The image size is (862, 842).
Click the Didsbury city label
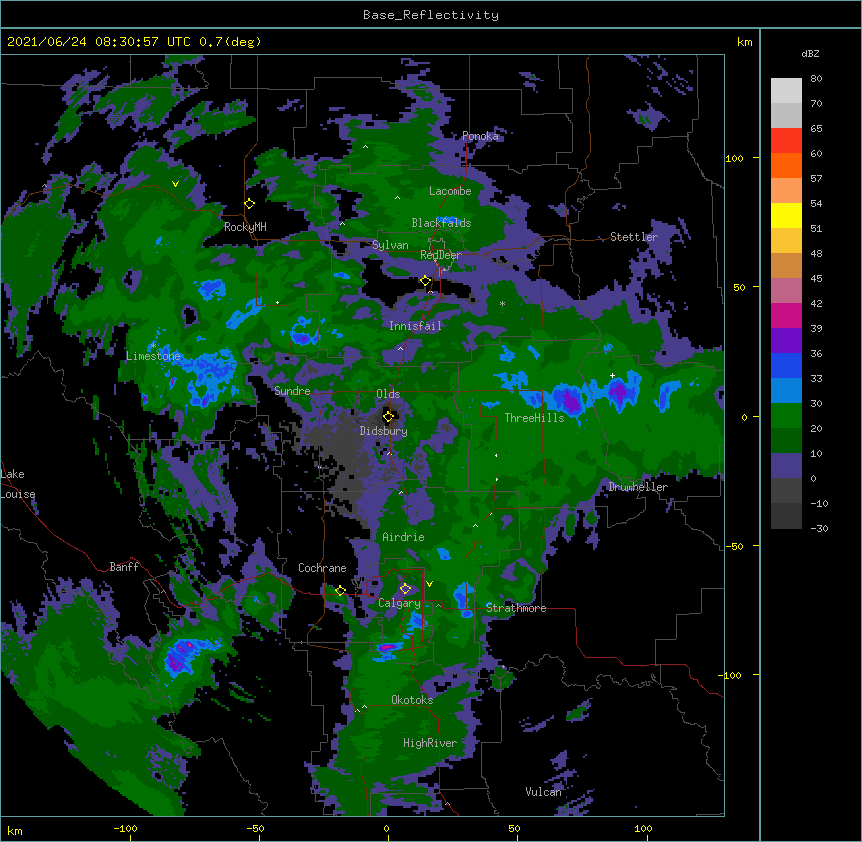384,431
